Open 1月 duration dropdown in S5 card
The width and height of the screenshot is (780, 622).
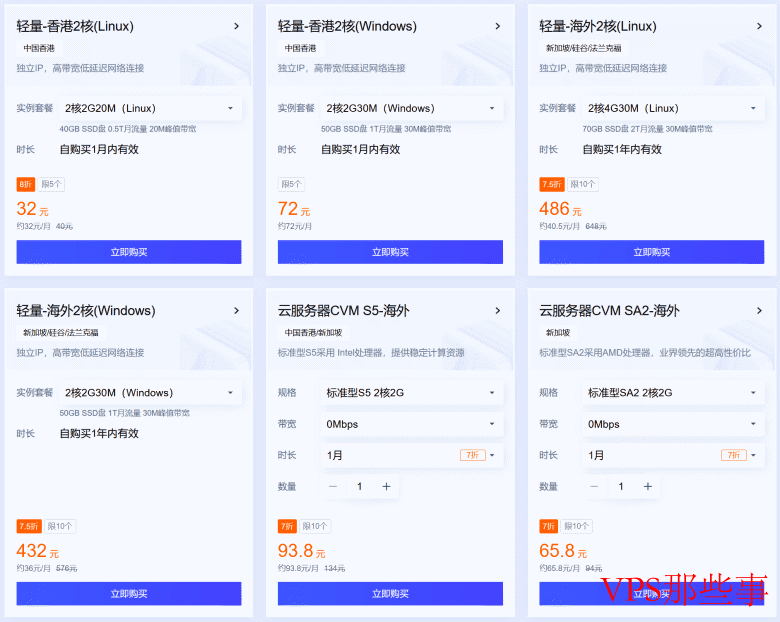tap(411, 455)
